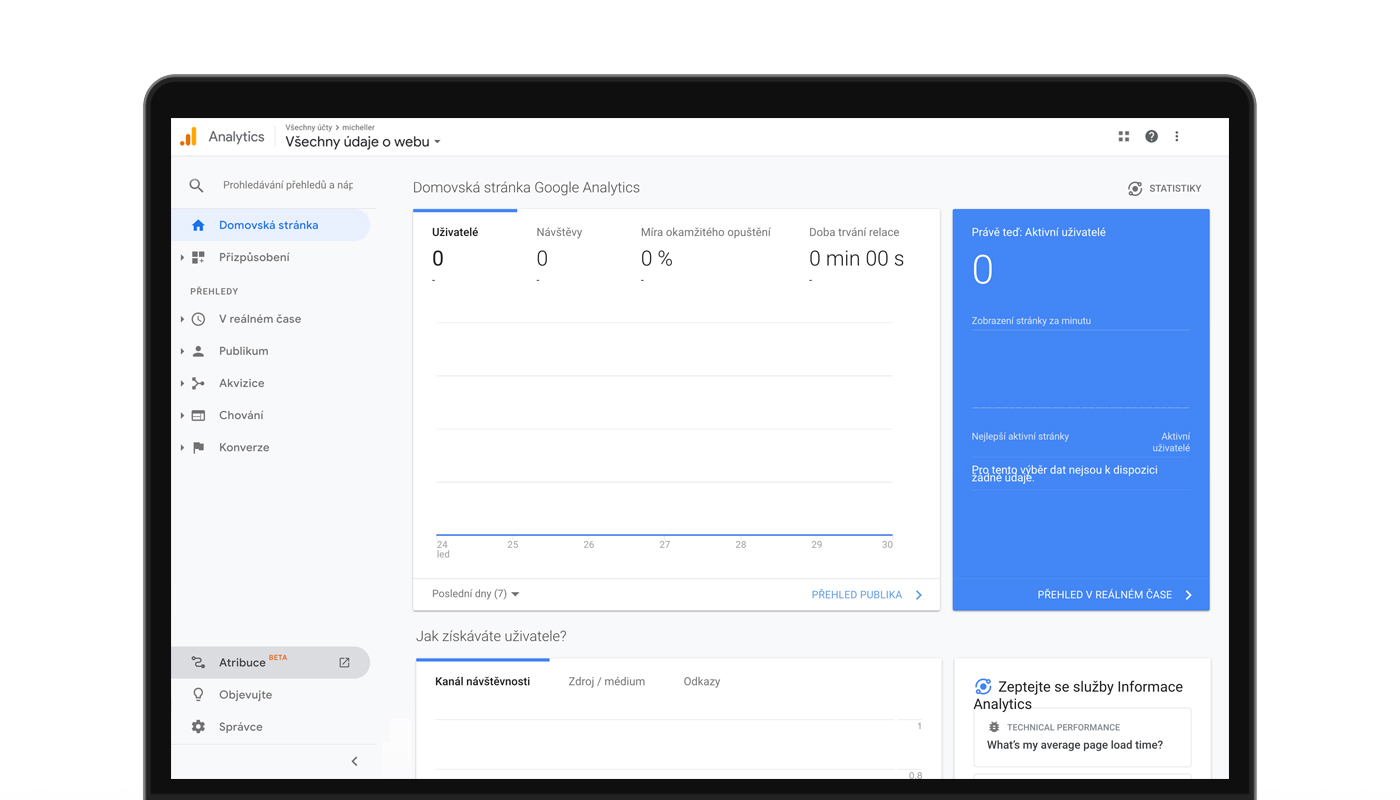Click the Konverze flag icon

(x=198, y=447)
